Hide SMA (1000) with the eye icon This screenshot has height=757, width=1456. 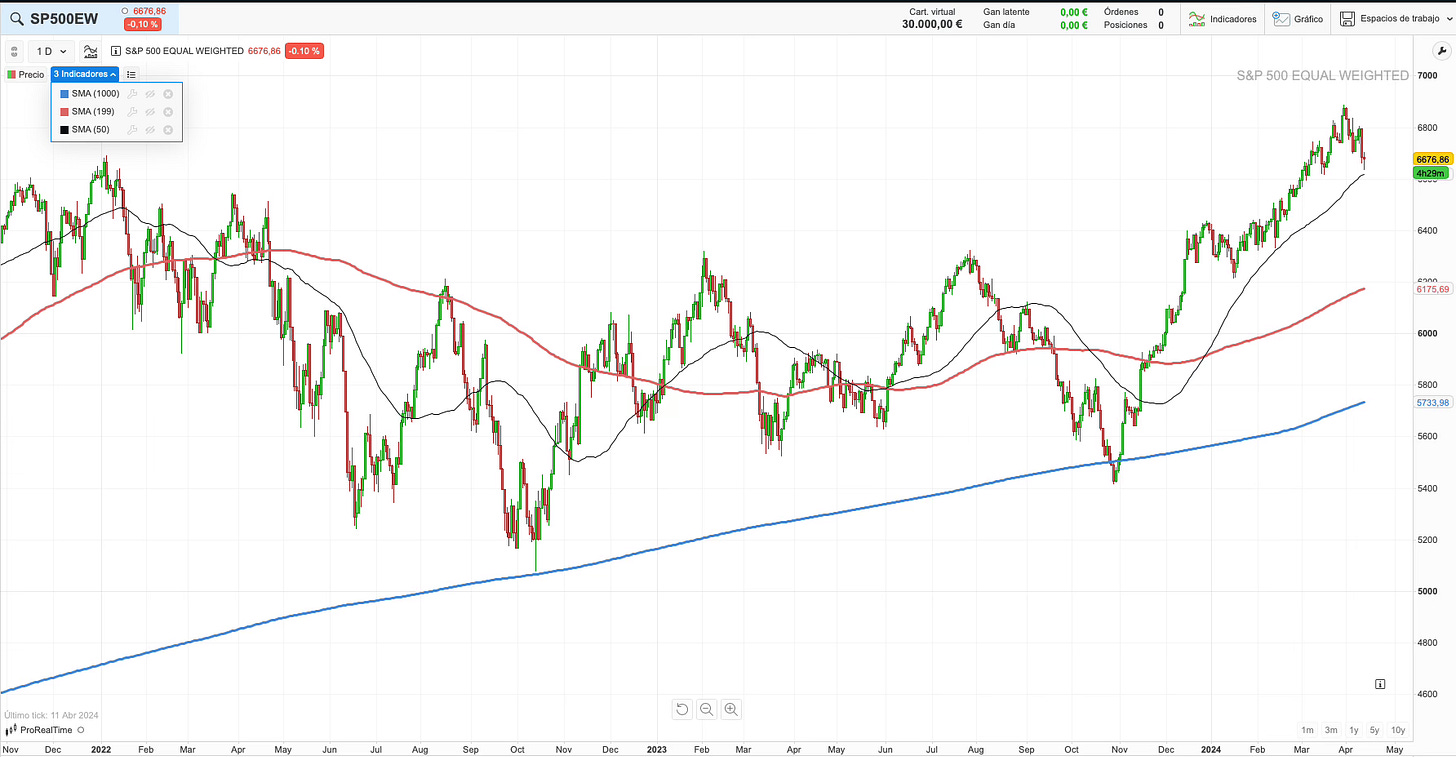pos(150,94)
